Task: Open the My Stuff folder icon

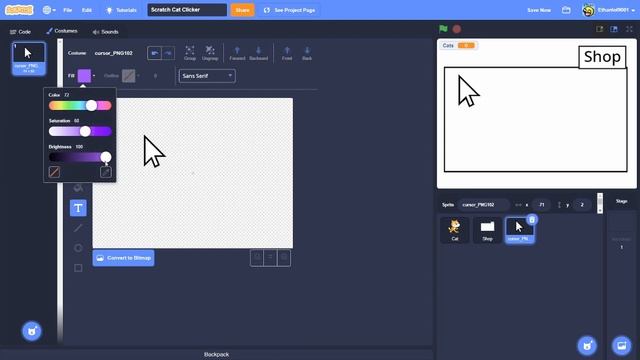Action: coord(566,10)
